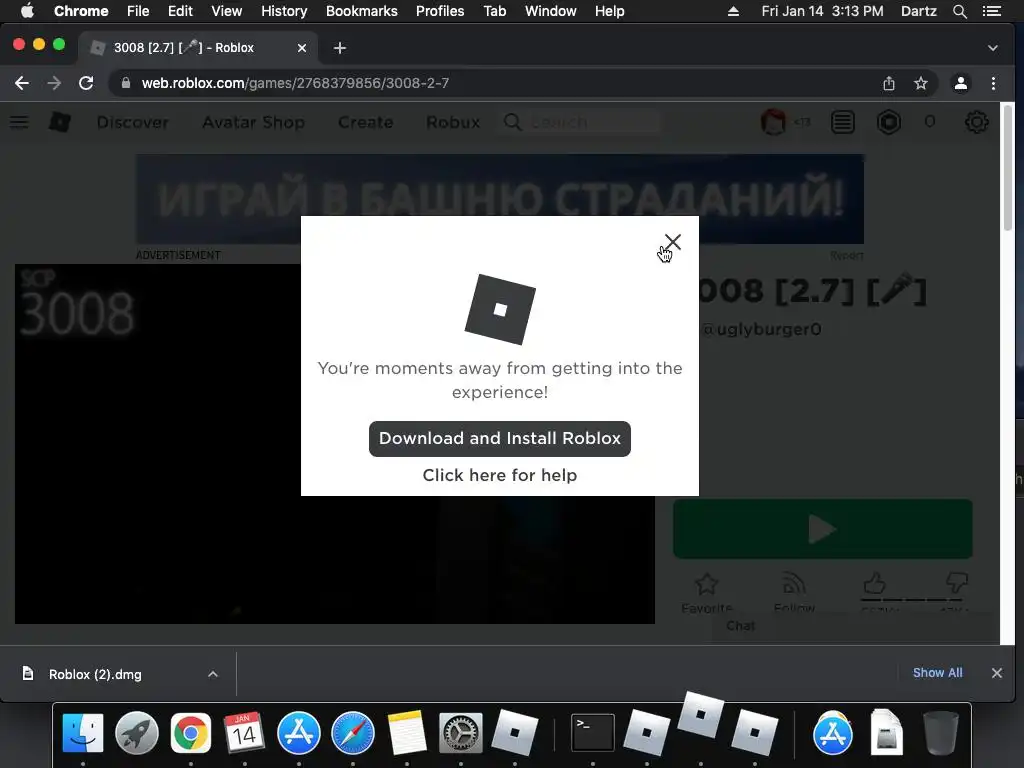The width and height of the screenshot is (1024, 768).
Task: View site info via the lock icon
Action: point(126,83)
